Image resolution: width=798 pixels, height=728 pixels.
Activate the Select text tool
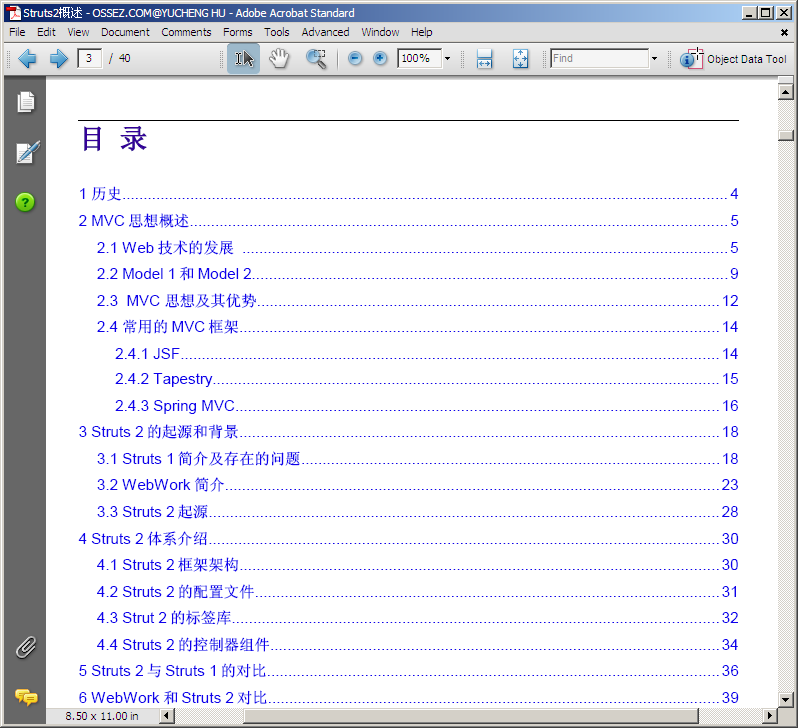(x=243, y=59)
